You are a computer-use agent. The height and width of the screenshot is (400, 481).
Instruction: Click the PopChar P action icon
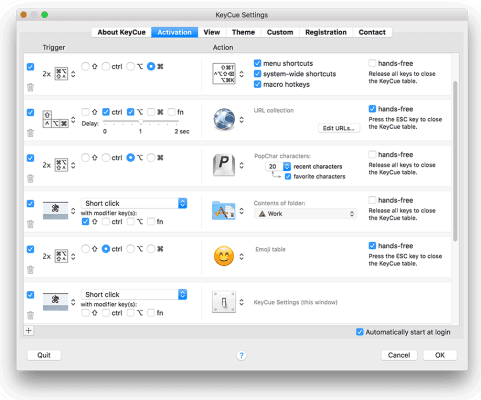(224, 165)
